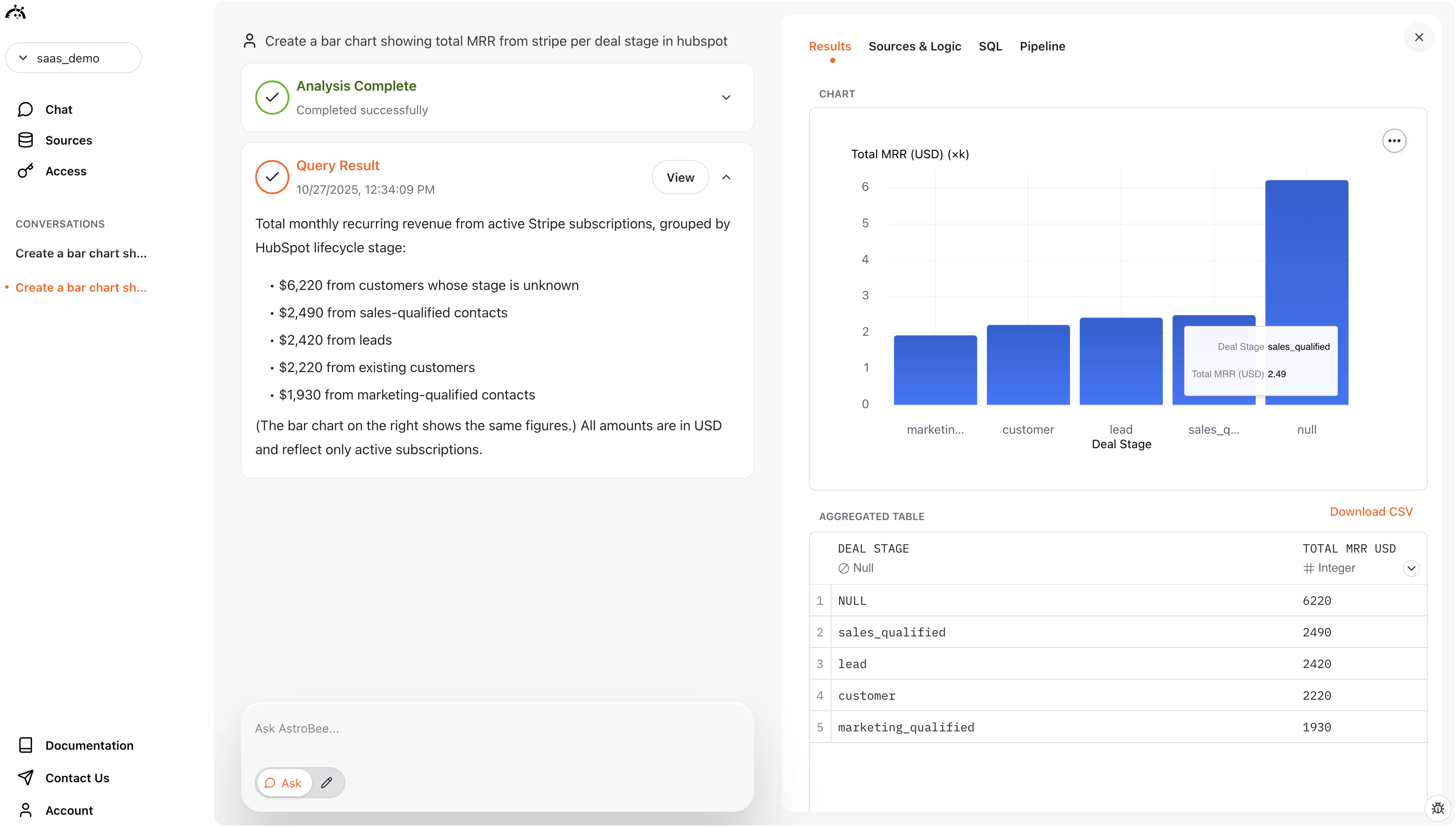Open the first conversation in Conversations list
This screenshot has height=828, width=1456.
coord(81,253)
